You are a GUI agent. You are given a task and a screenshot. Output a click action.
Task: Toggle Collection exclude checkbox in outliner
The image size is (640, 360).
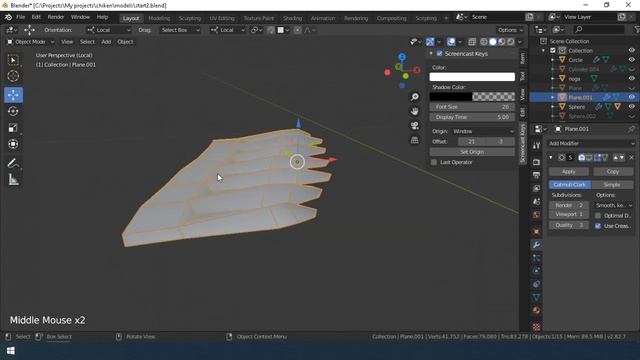click(x=553, y=50)
